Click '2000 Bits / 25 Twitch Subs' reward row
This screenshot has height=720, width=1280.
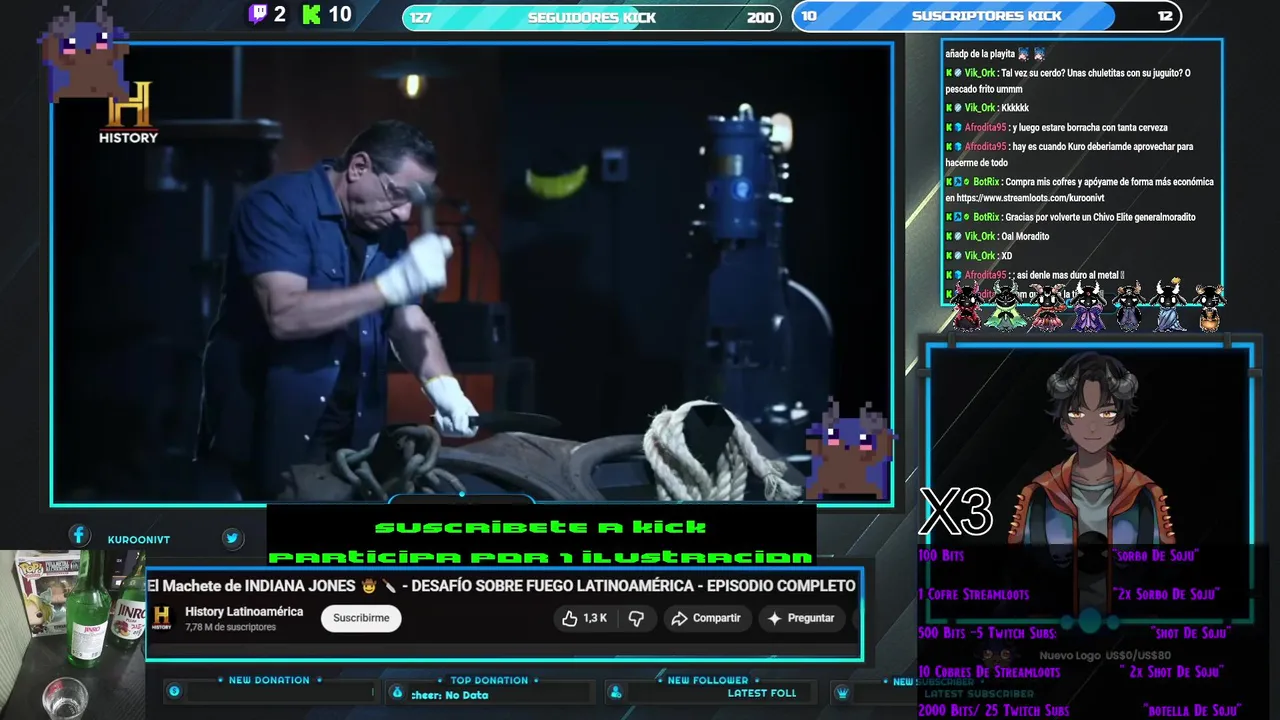(1080, 711)
